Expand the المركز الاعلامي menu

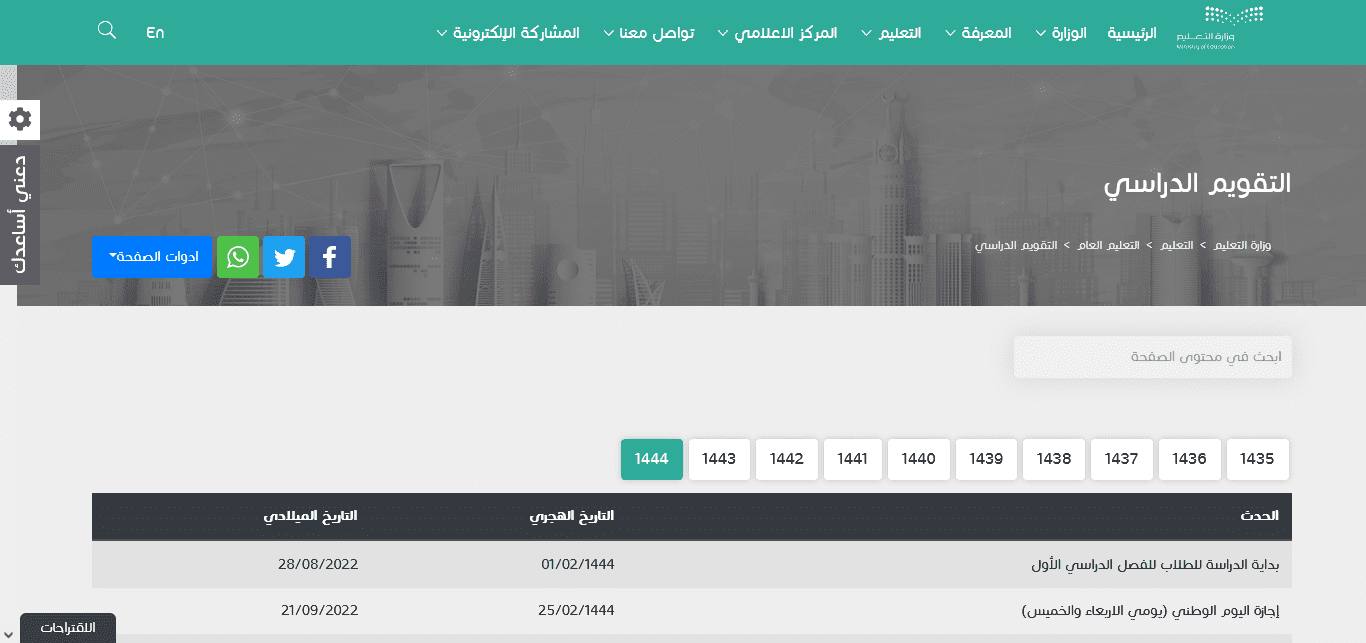point(777,33)
